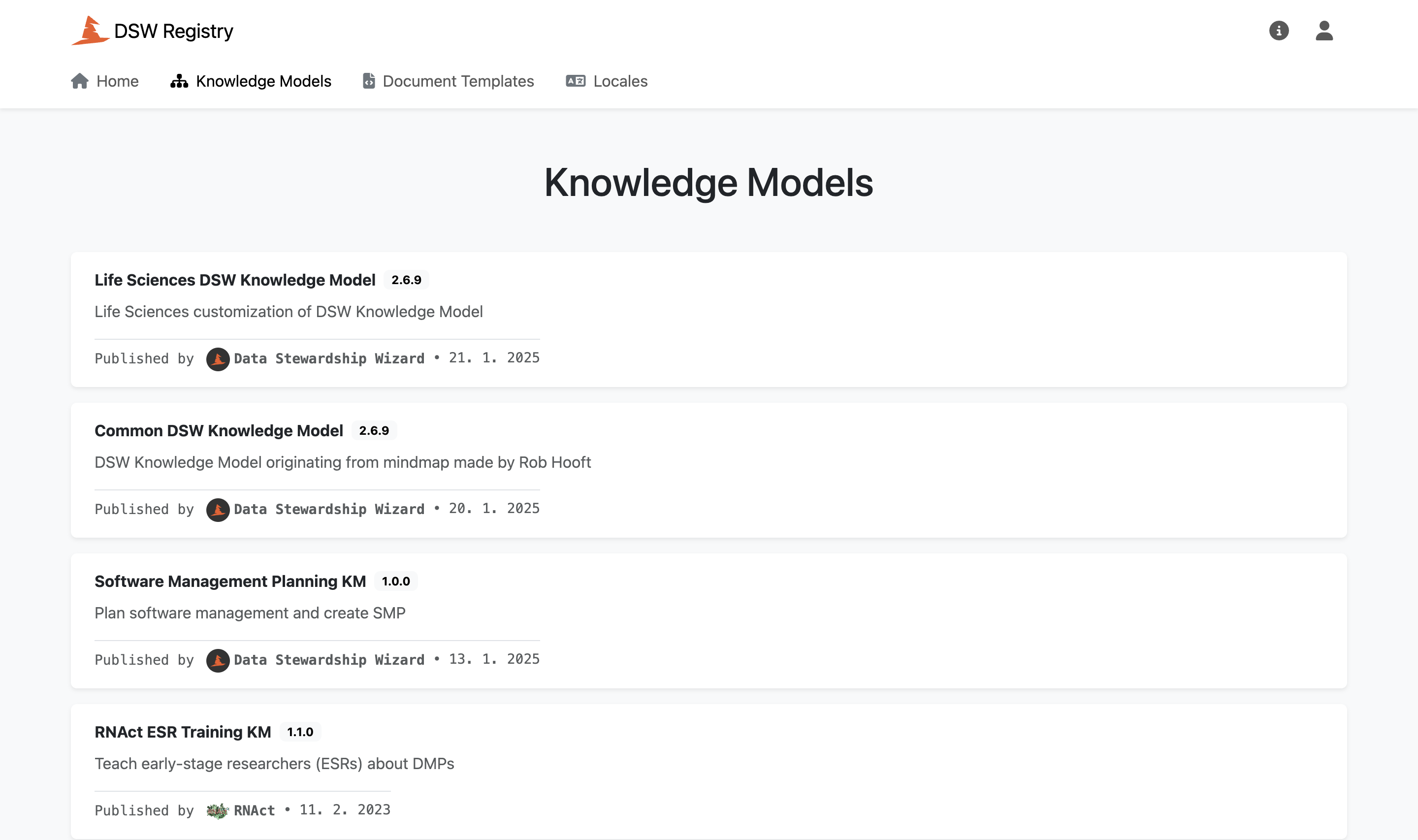Open Software Management Planning KM
Viewport: 1418px width, 840px height.
coord(230,582)
